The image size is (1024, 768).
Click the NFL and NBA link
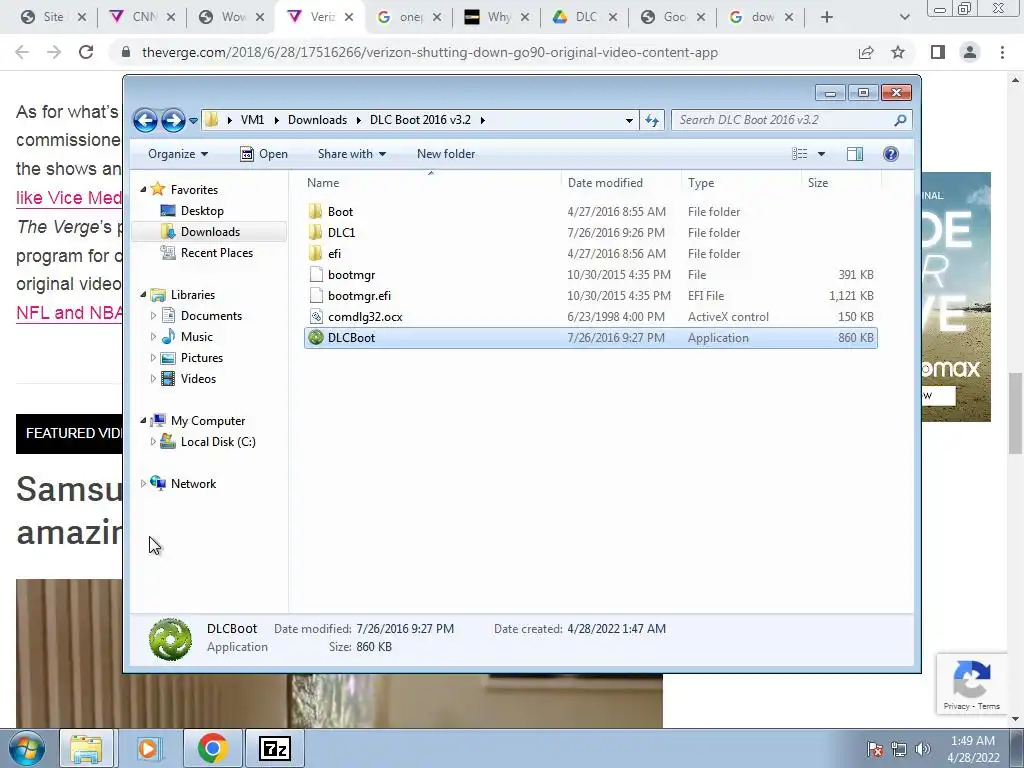coord(69,313)
